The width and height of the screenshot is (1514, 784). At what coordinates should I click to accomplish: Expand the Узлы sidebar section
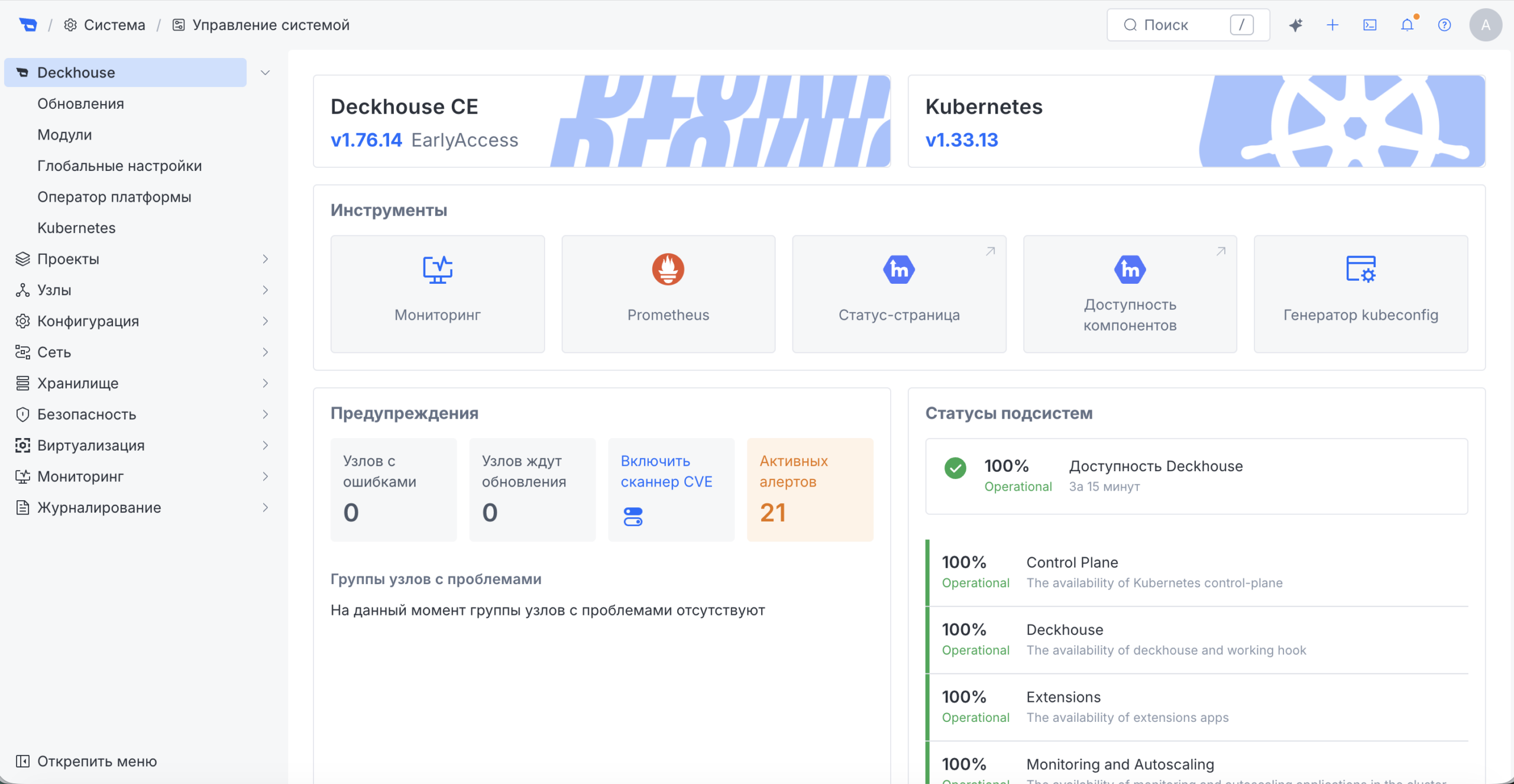click(266, 290)
